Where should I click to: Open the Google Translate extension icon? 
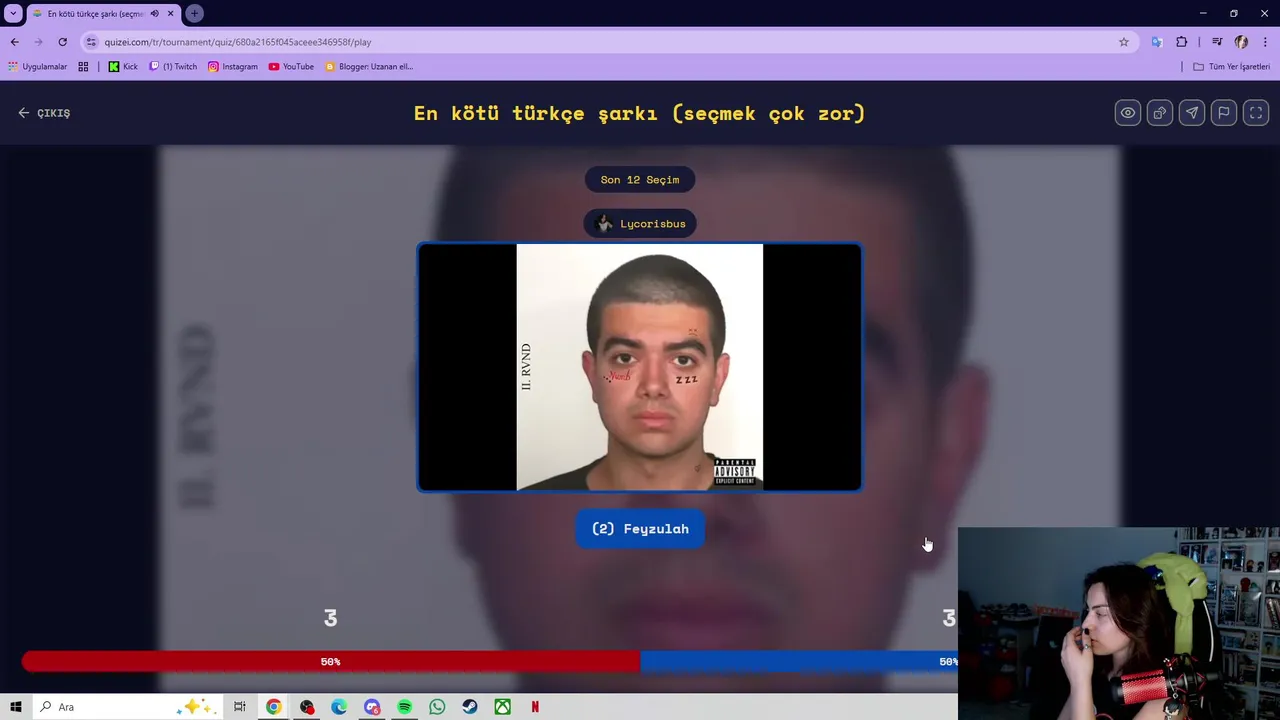coord(1157,42)
